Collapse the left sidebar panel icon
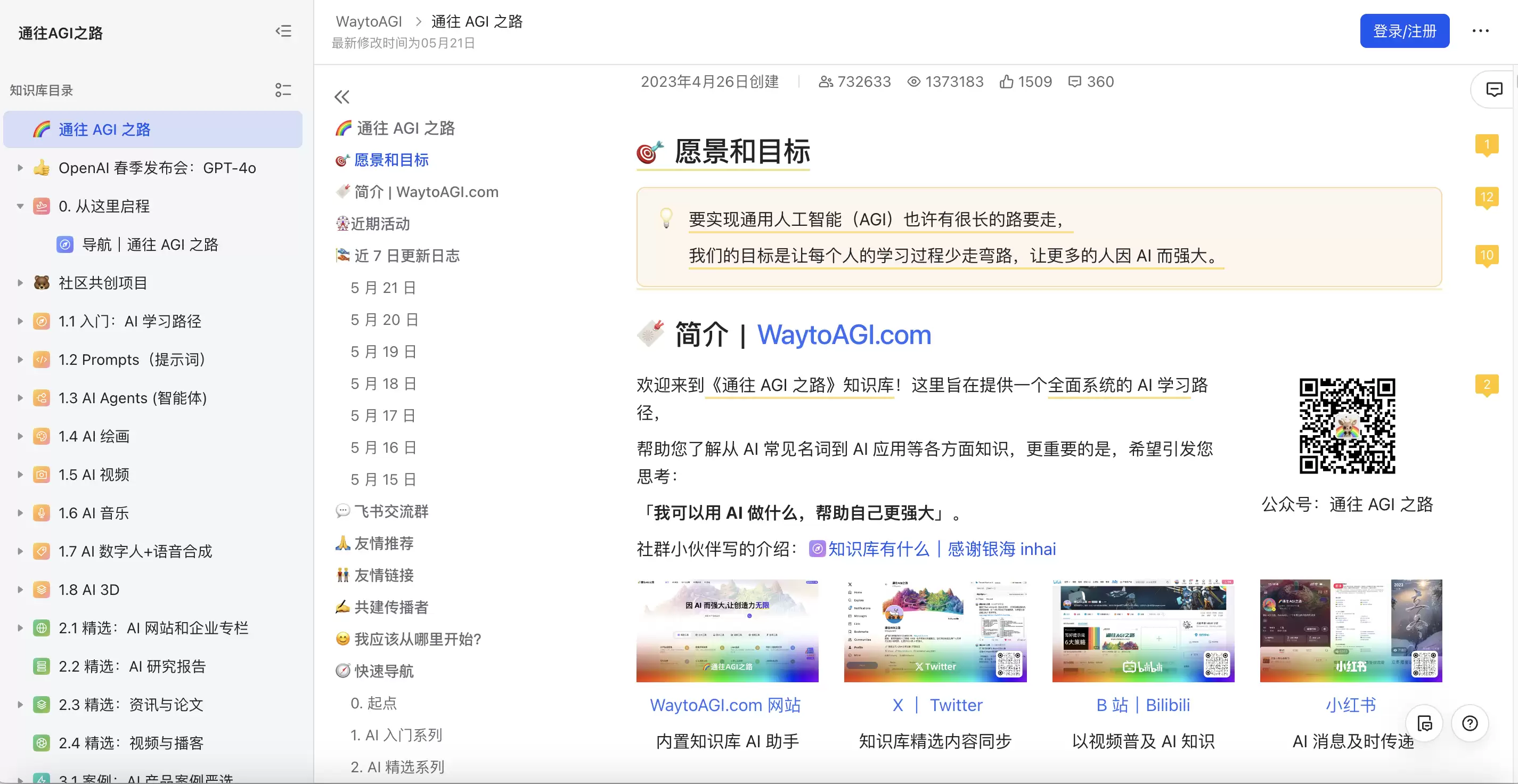1518x784 pixels. click(x=283, y=31)
